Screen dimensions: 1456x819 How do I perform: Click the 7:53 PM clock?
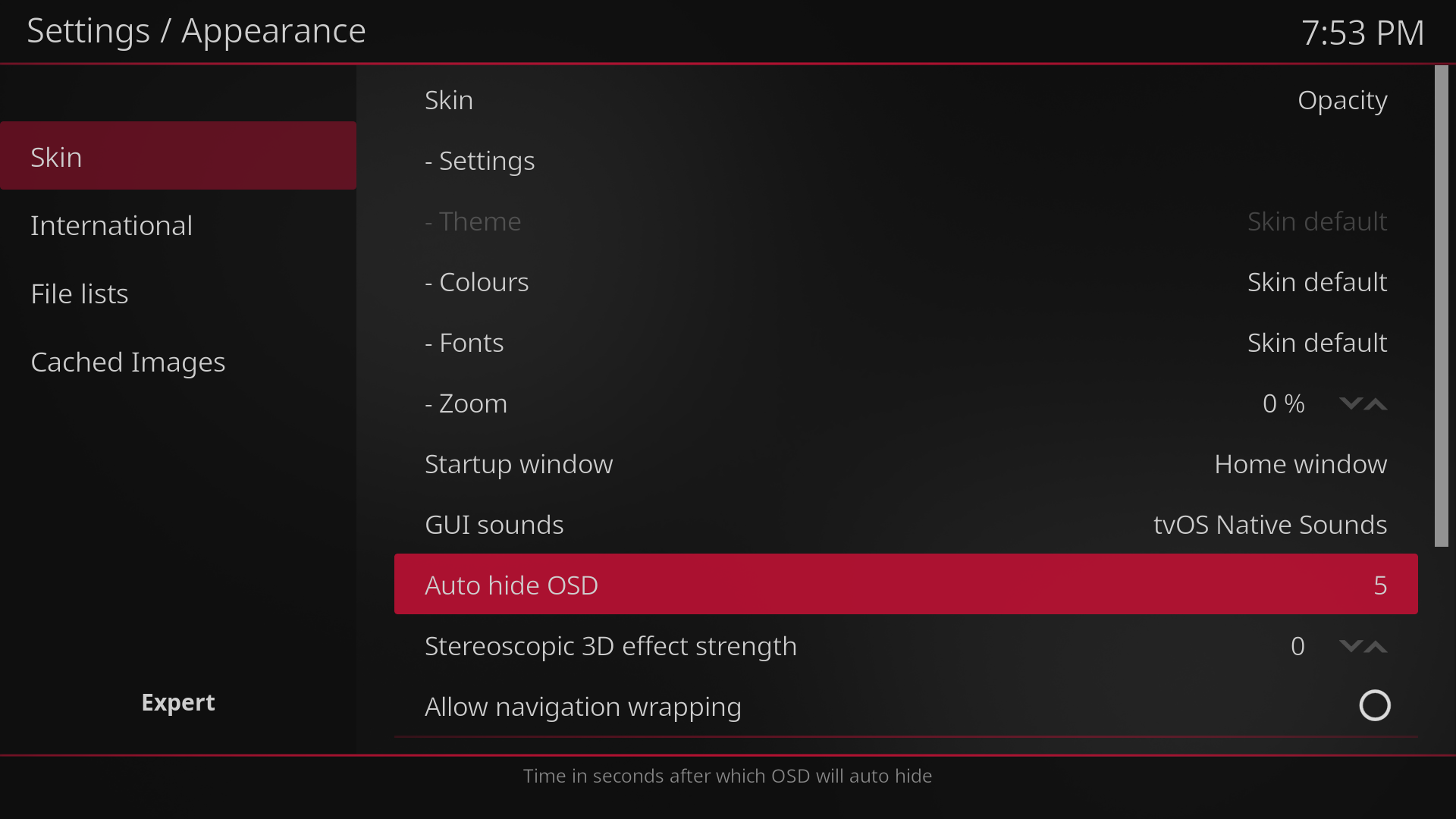pos(1362,33)
